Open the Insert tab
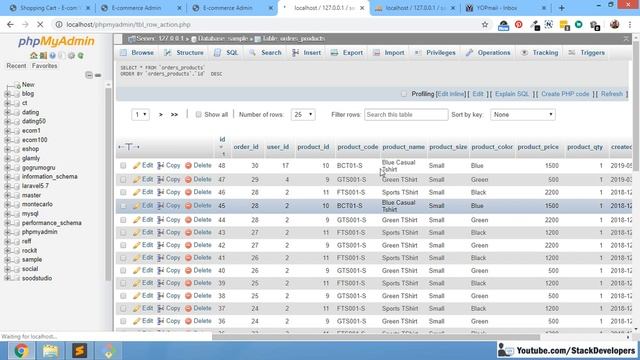 point(307,53)
